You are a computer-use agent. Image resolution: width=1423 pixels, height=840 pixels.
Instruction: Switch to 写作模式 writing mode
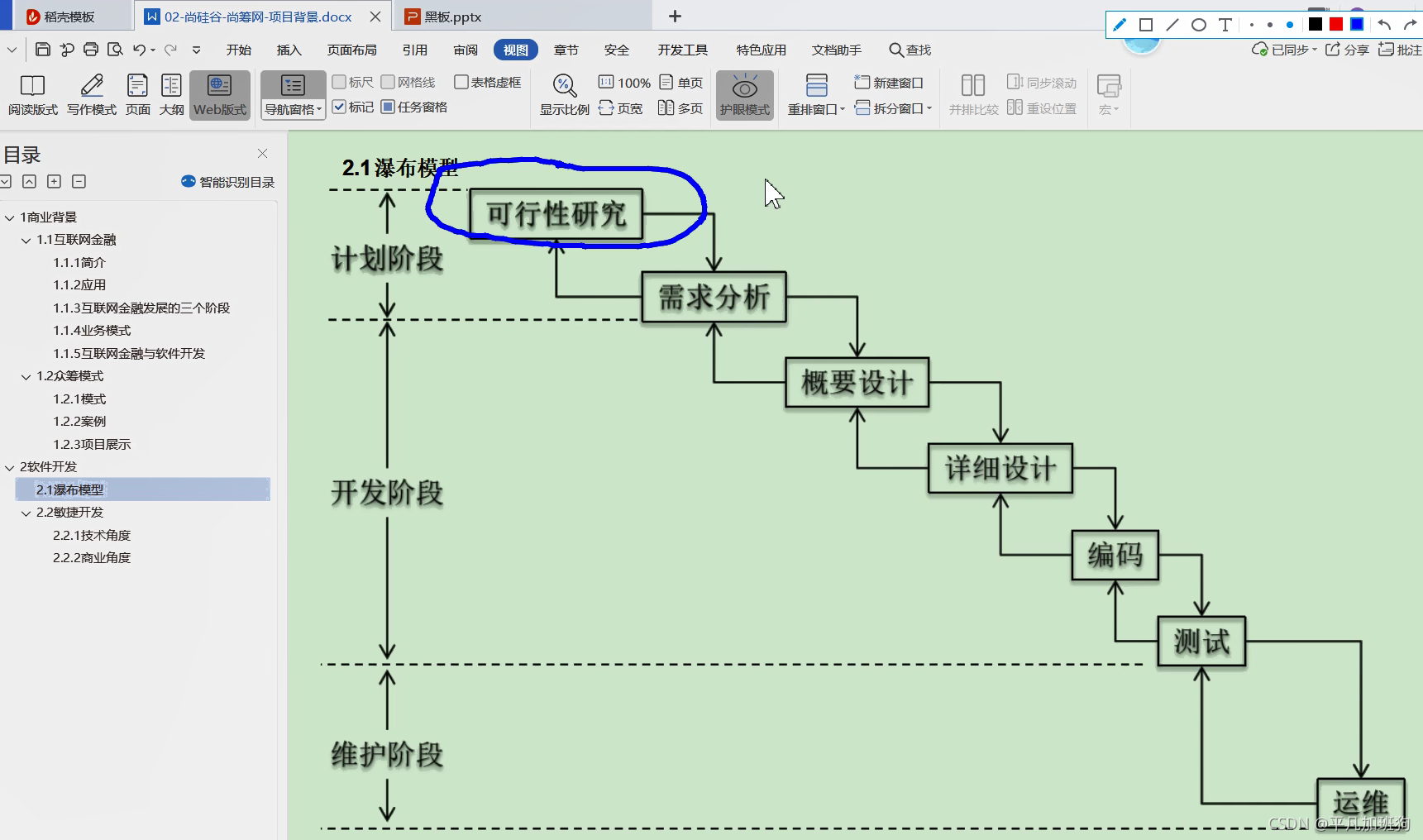(92, 95)
